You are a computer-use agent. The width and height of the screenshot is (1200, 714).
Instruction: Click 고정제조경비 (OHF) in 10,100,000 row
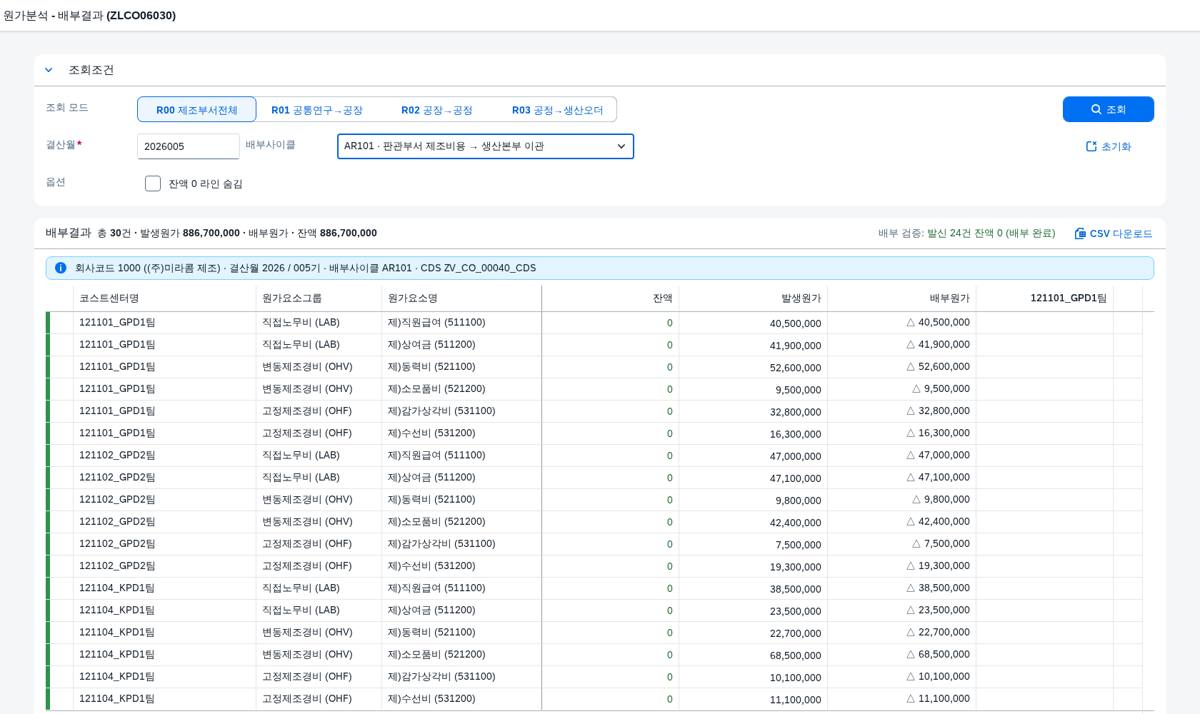(x=307, y=676)
